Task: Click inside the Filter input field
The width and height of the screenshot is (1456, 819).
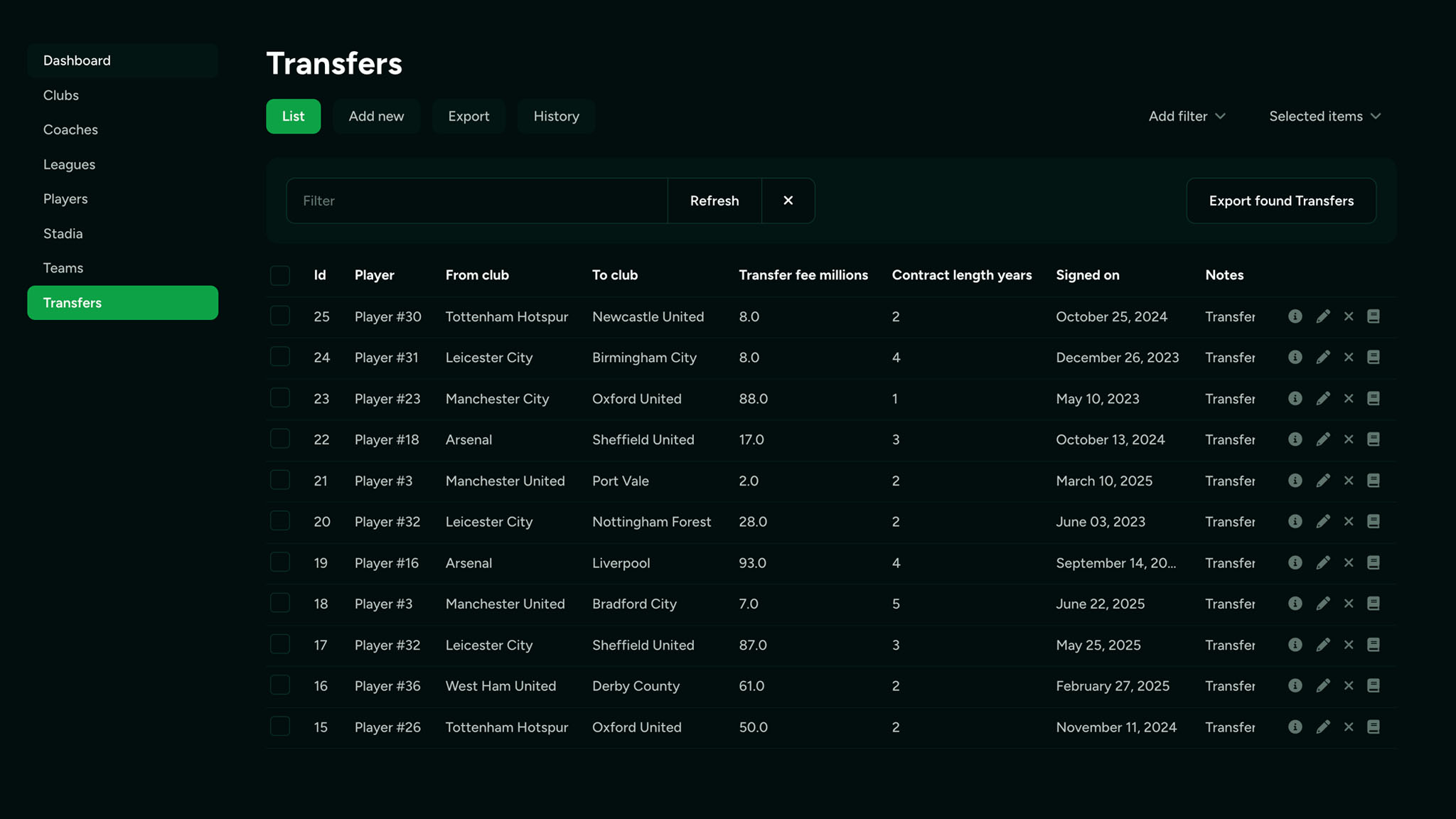Action: 476,200
